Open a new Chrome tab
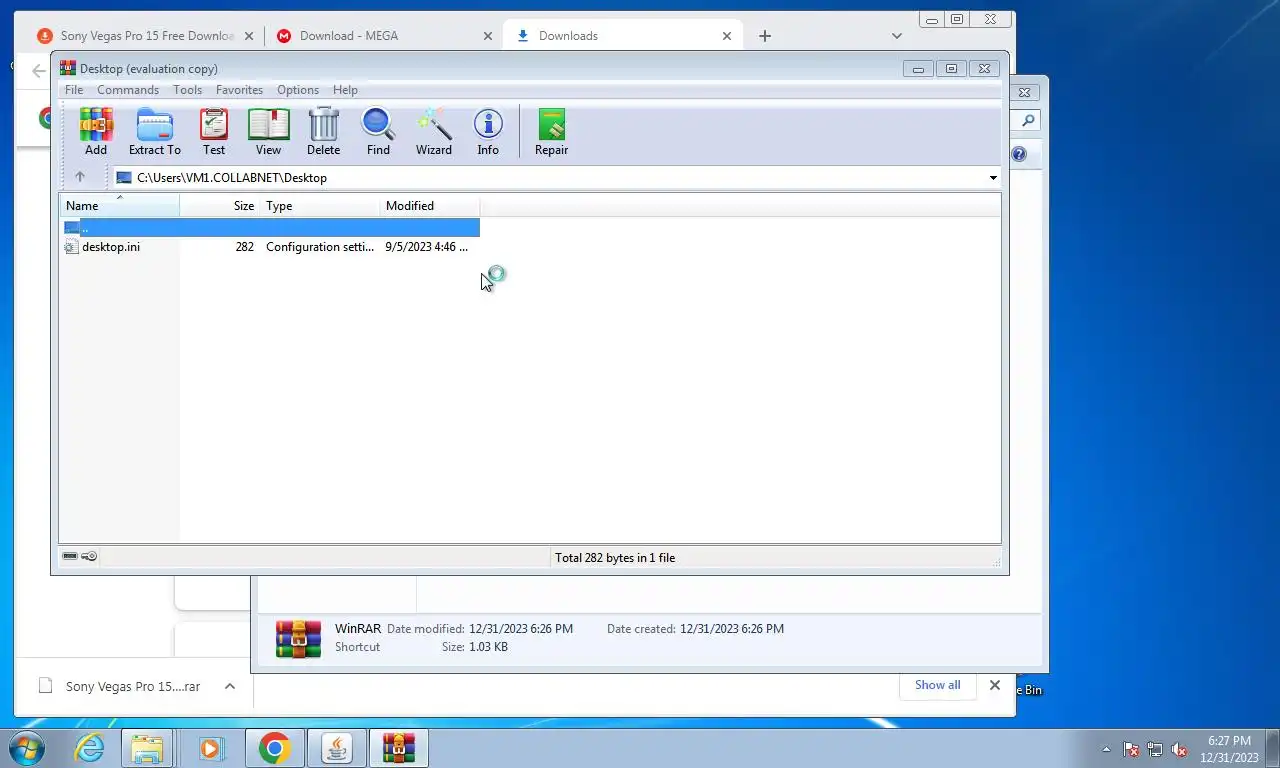Viewport: 1280px width, 768px height. pos(765,36)
